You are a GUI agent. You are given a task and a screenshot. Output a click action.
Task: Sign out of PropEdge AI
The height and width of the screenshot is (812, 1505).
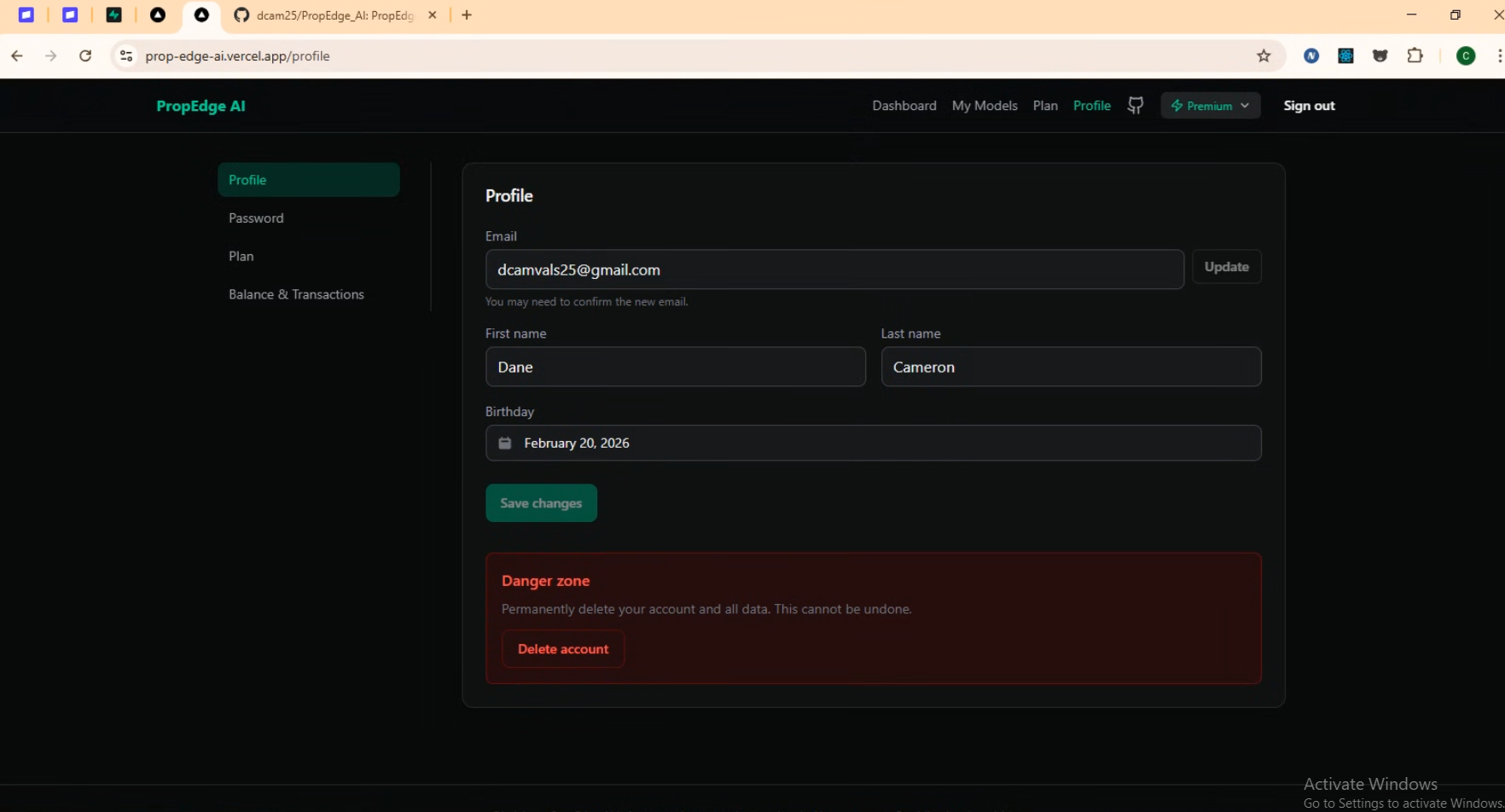(x=1309, y=106)
